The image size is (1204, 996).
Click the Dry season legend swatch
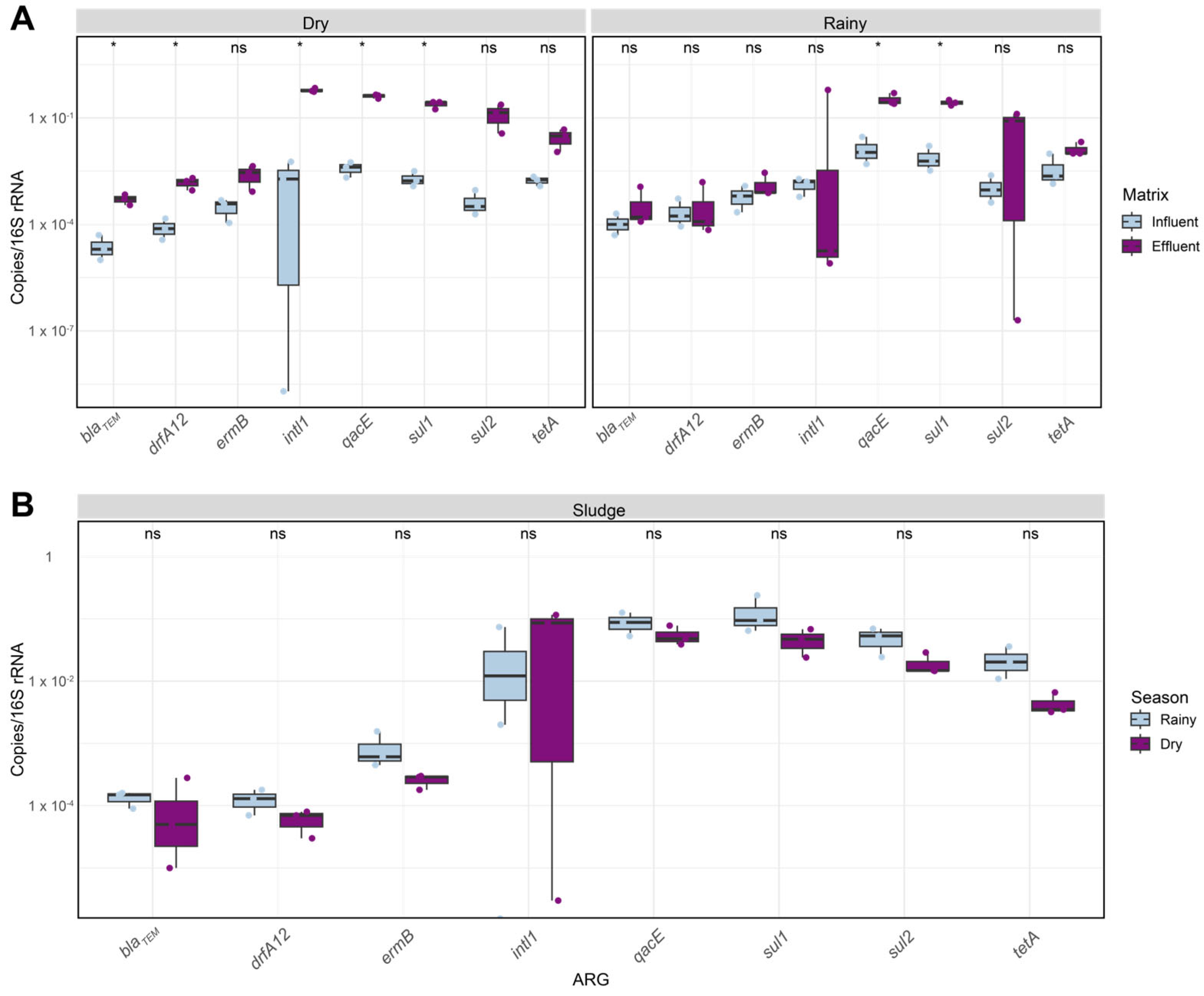(x=1140, y=744)
